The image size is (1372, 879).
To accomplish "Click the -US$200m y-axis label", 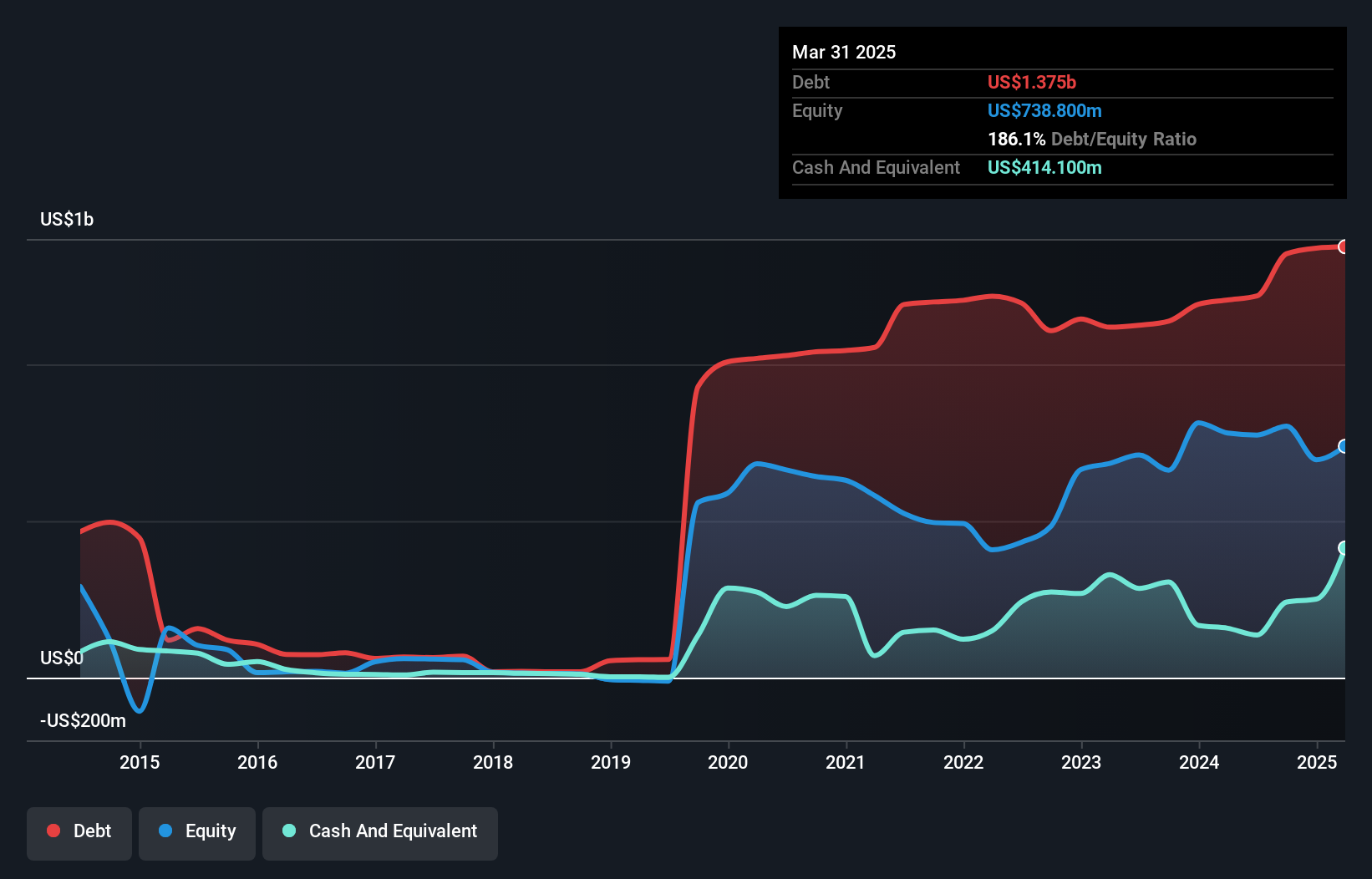I will point(83,720).
